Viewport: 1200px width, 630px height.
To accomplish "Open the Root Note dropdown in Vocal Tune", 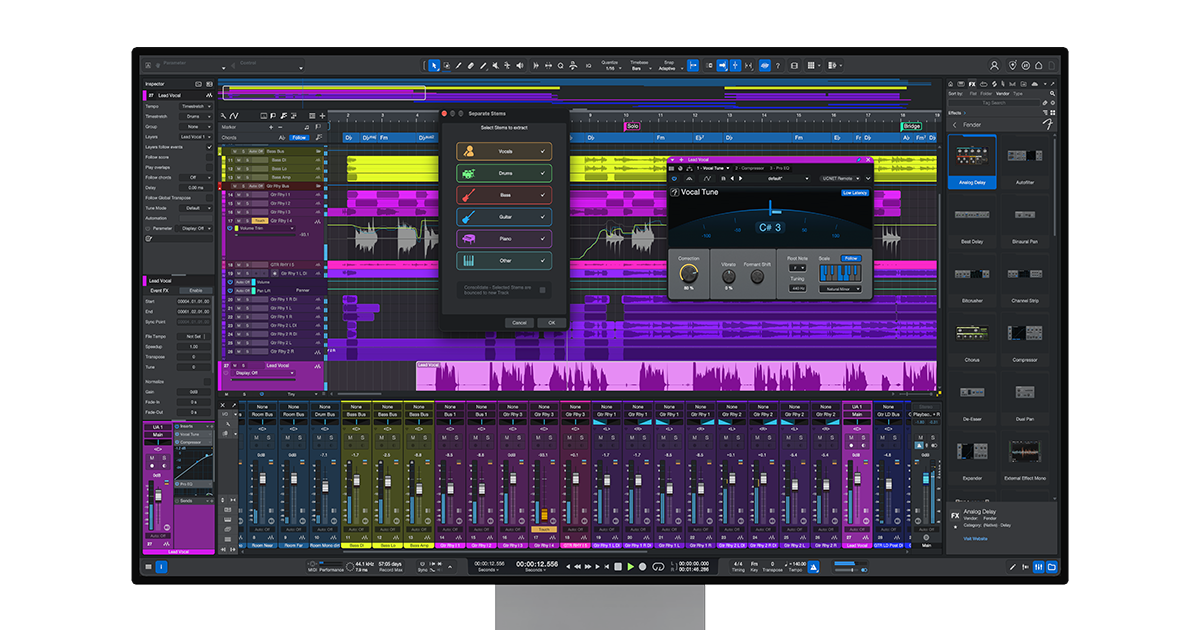I will pyautogui.click(x=797, y=268).
